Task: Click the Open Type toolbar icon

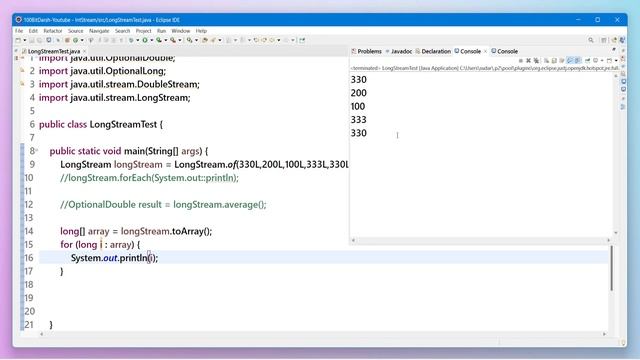Action: coord(204,40)
